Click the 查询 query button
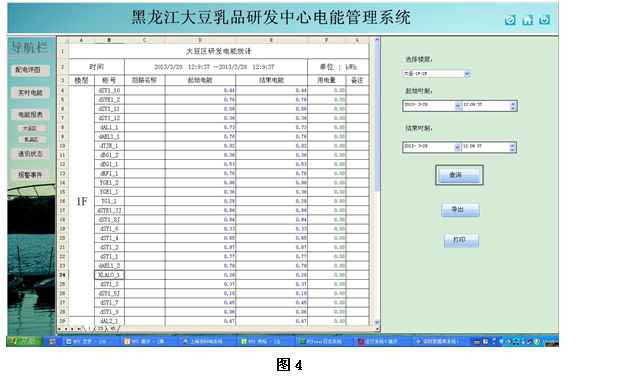 click(x=459, y=175)
